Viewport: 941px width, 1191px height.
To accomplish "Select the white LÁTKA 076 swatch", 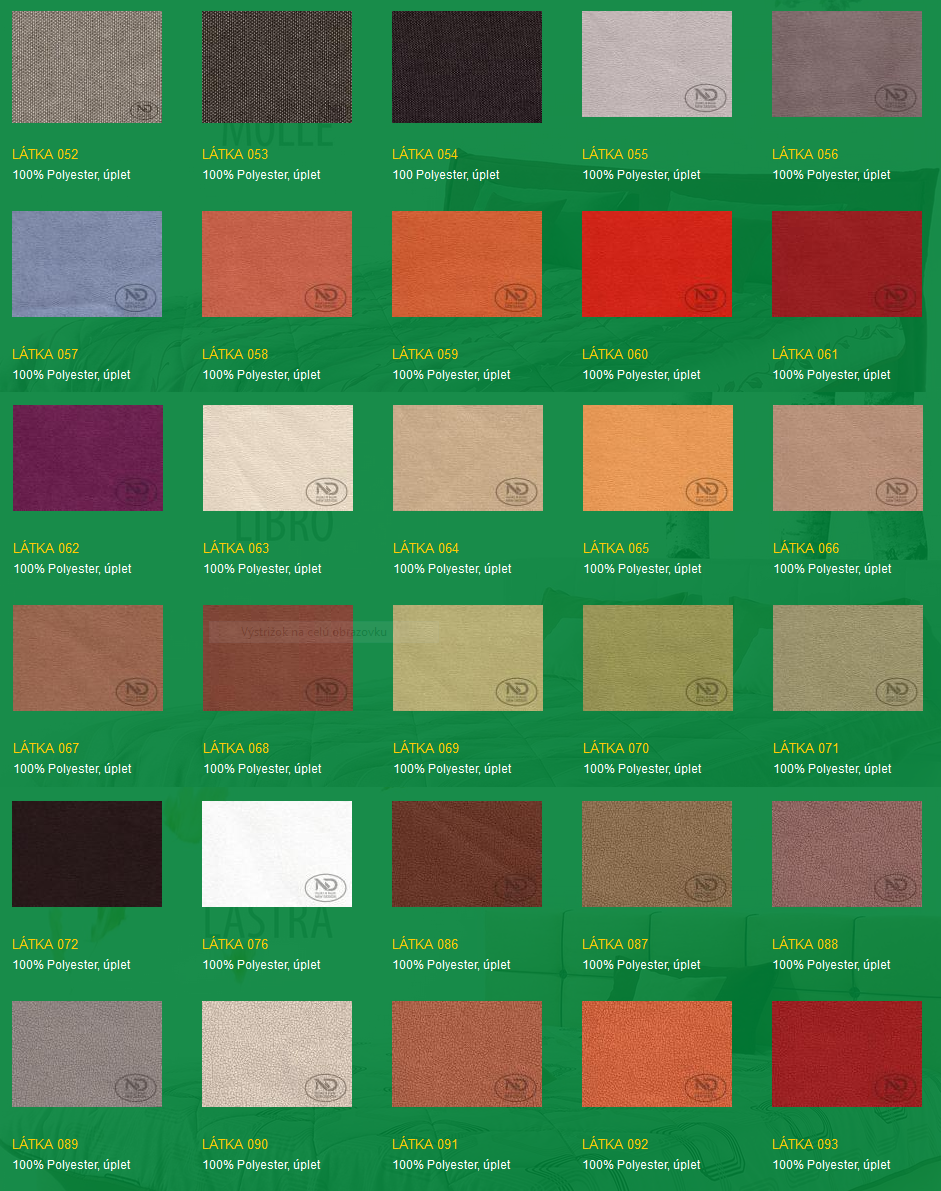I will click(x=277, y=854).
